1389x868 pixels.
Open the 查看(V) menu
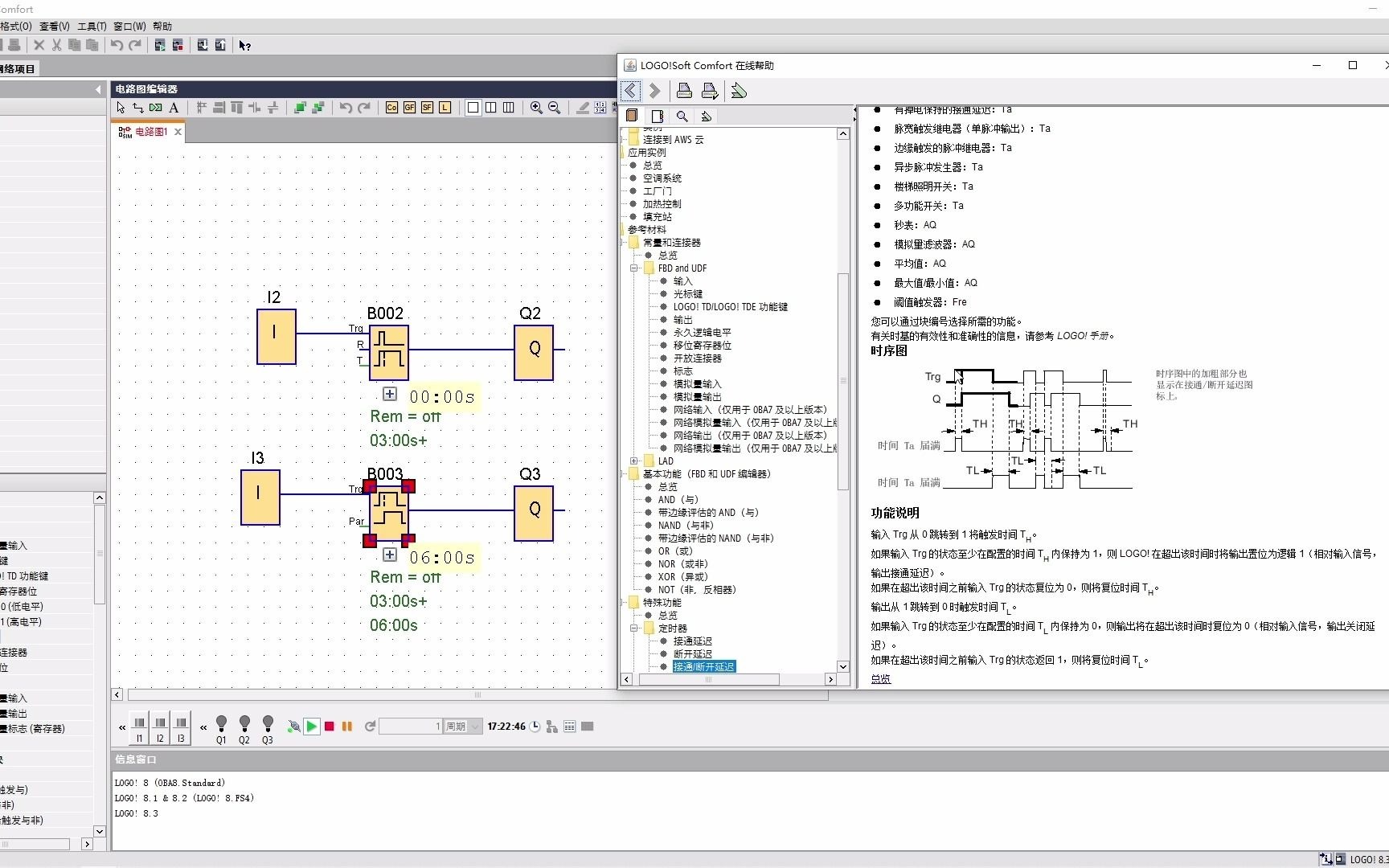pos(55,27)
